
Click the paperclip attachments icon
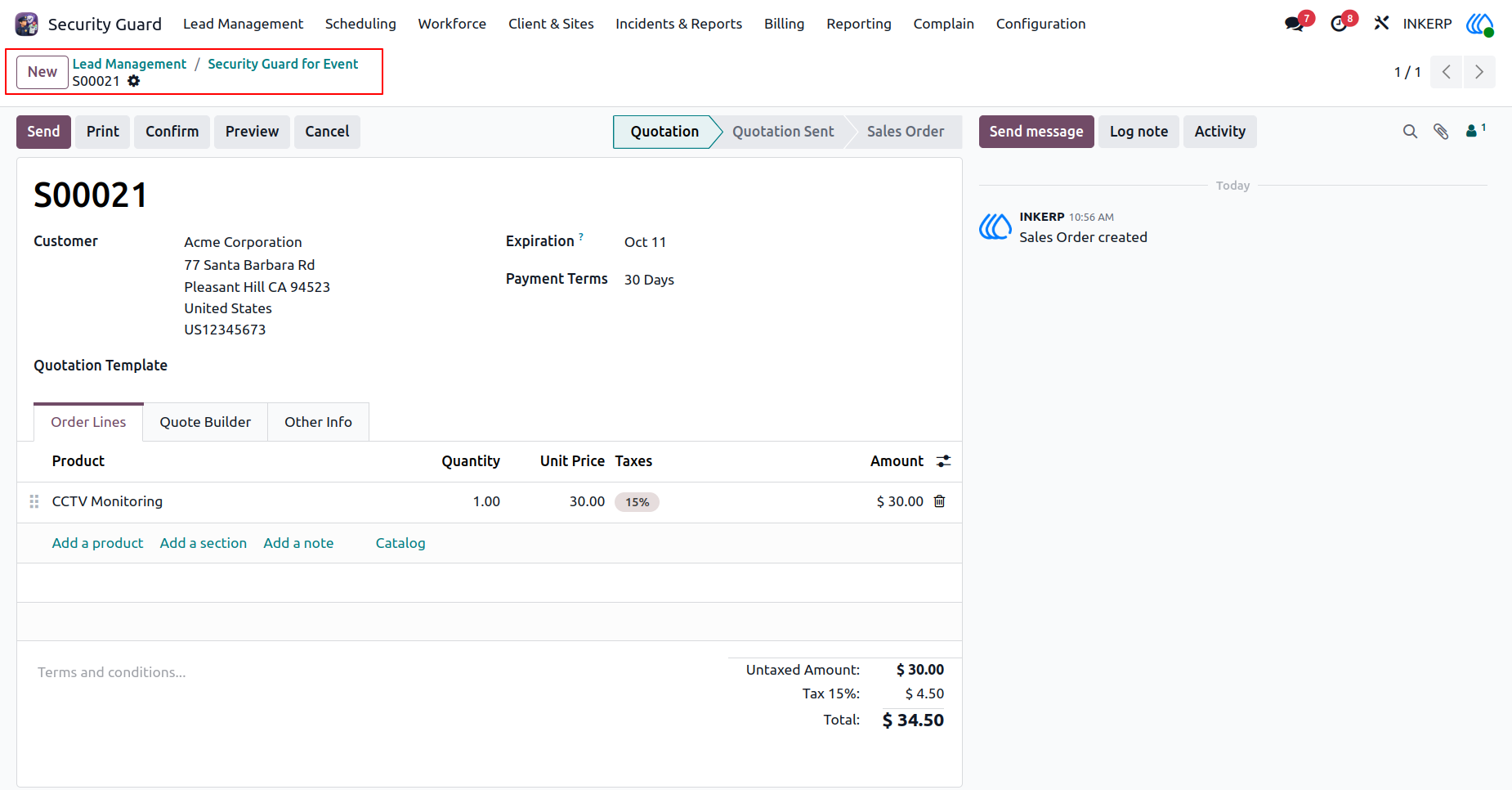tap(1441, 132)
